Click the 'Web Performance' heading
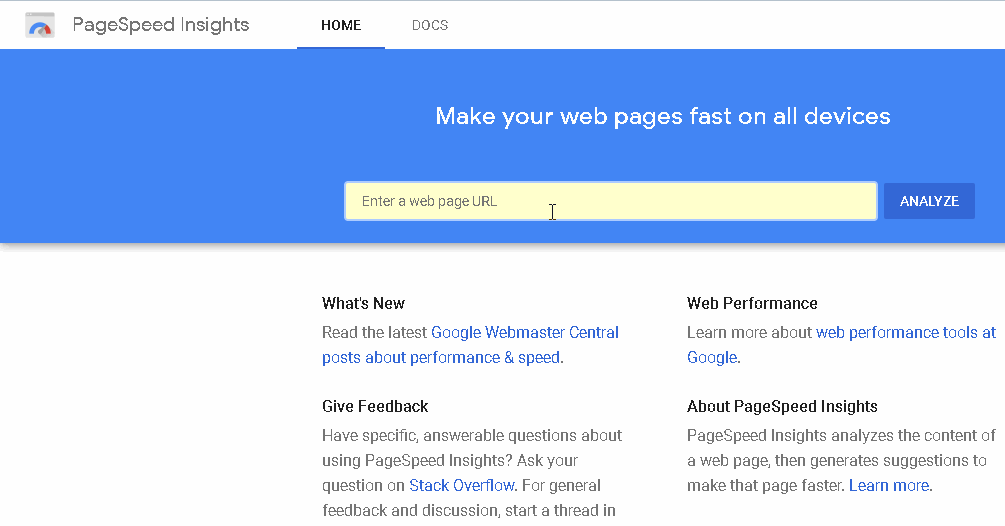1005x526 pixels. 752,303
